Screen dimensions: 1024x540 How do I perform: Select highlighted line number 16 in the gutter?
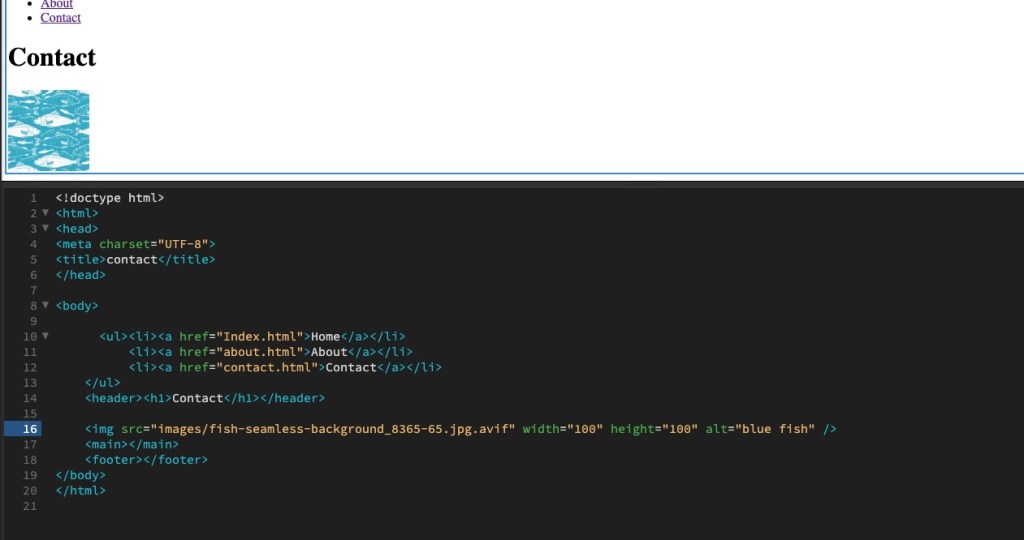coord(31,429)
